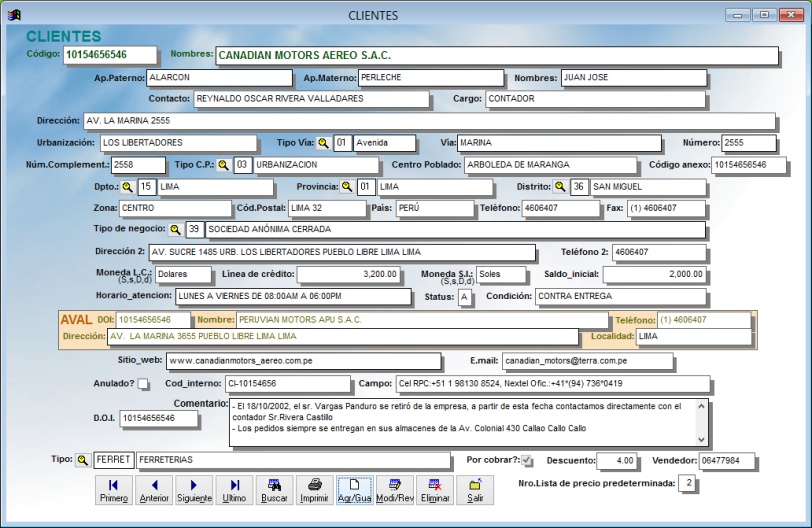Open Dpto. lookup magnifier
812x528 pixels.
(127, 187)
